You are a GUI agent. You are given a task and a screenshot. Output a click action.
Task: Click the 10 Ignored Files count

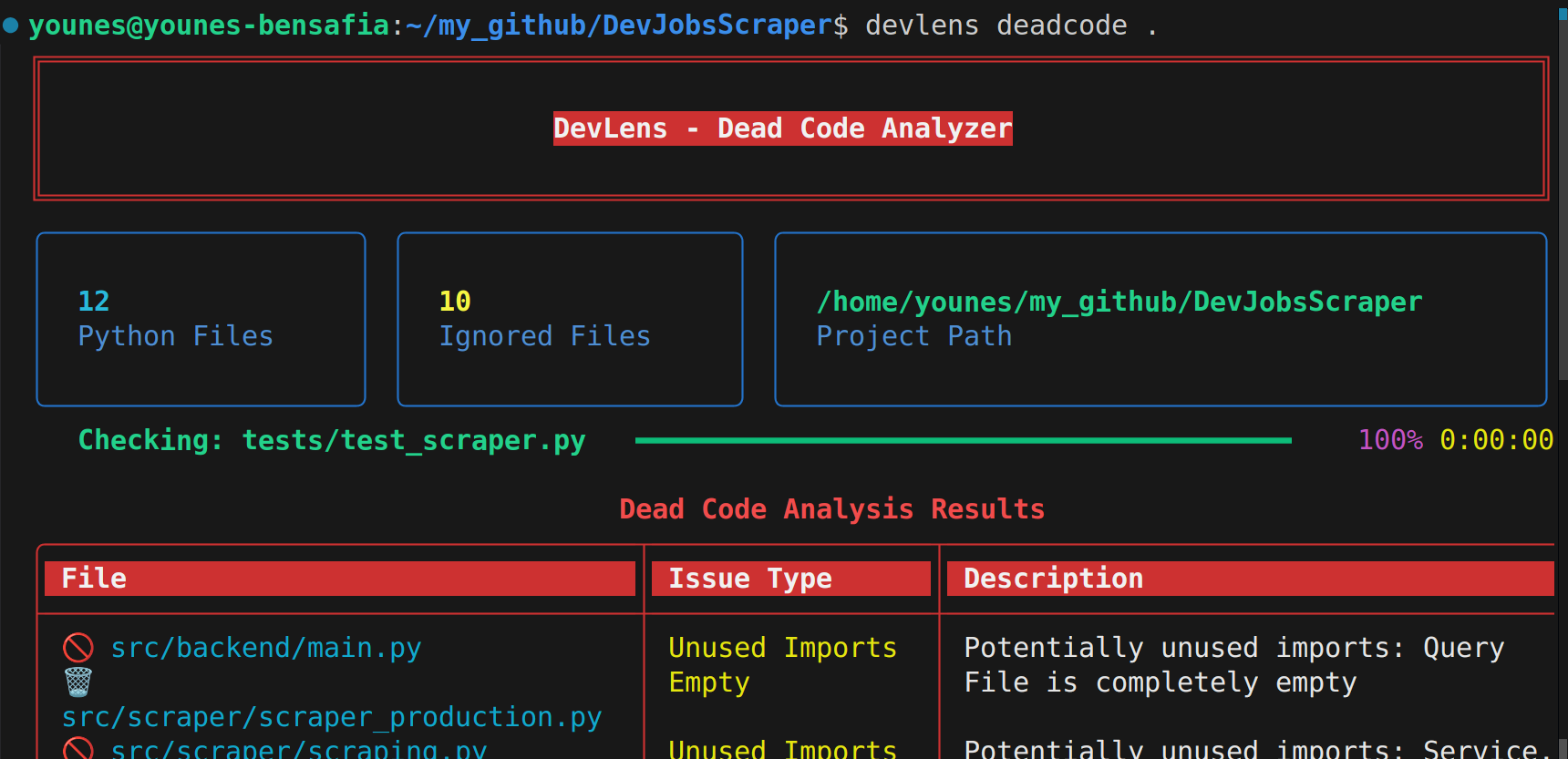(x=455, y=302)
